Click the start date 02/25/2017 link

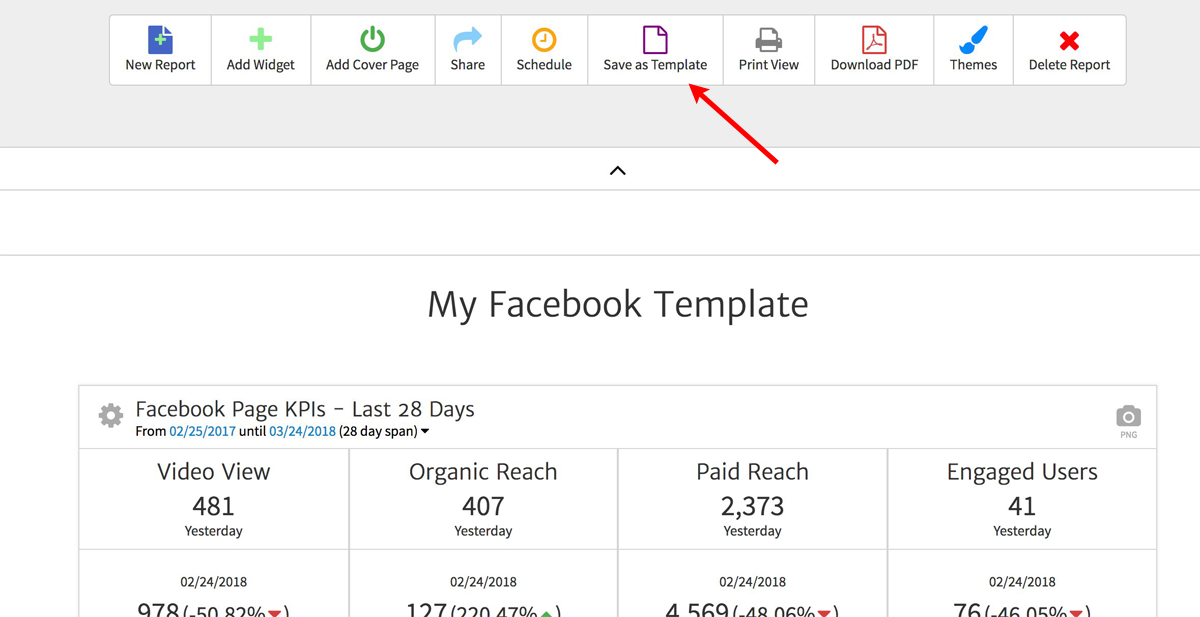coord(201,432)
